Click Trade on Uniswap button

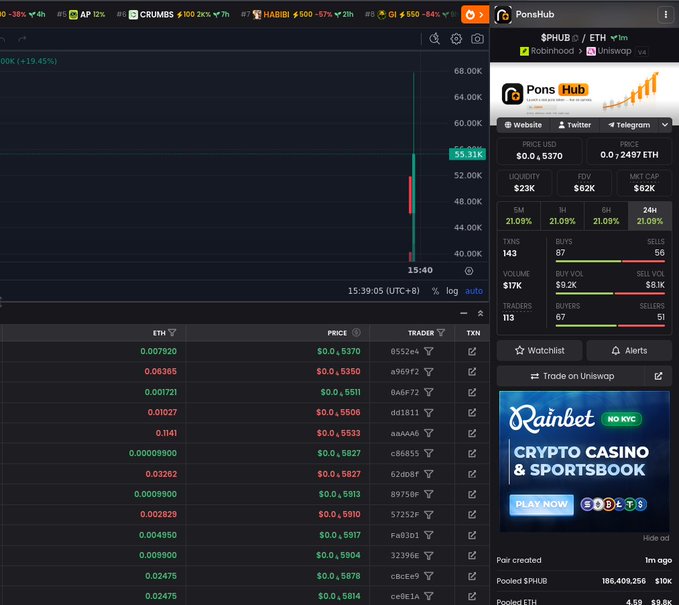(572, 376)
